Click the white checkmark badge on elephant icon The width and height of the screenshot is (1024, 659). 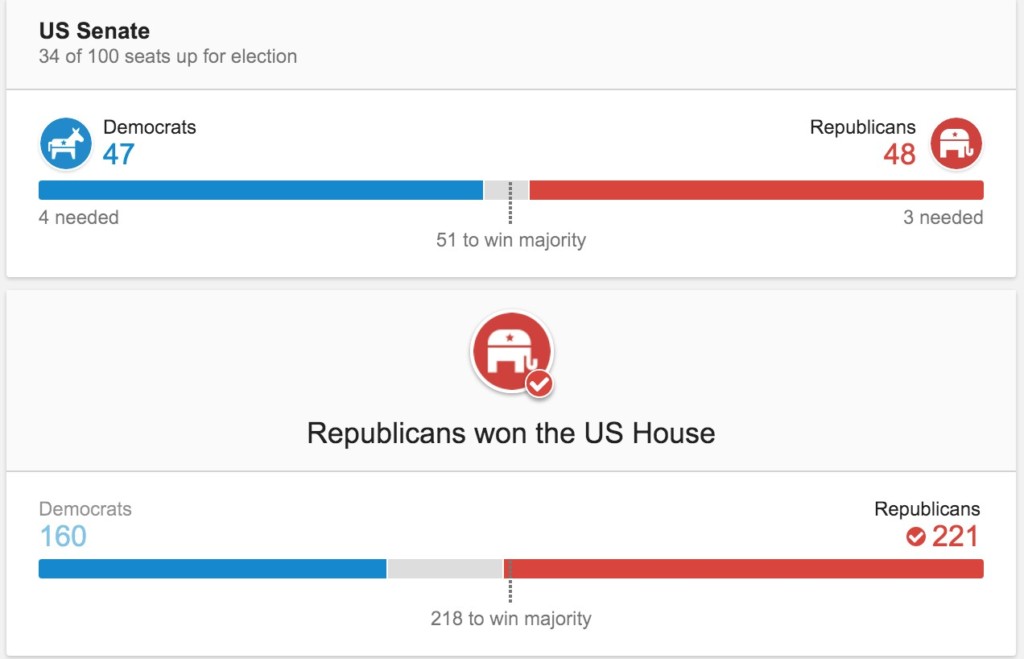point(539,383)
